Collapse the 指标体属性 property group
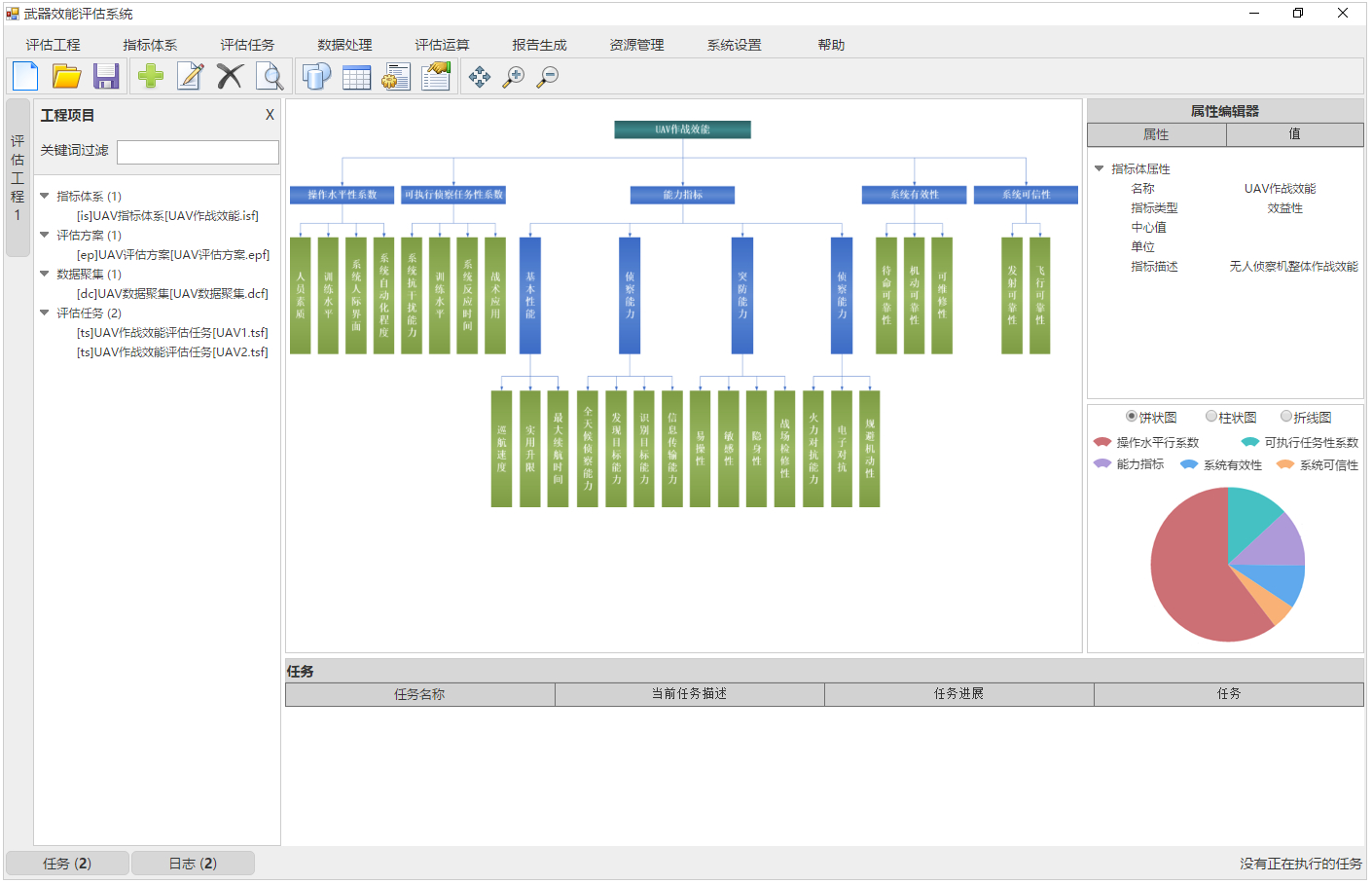 [1100, 168]
